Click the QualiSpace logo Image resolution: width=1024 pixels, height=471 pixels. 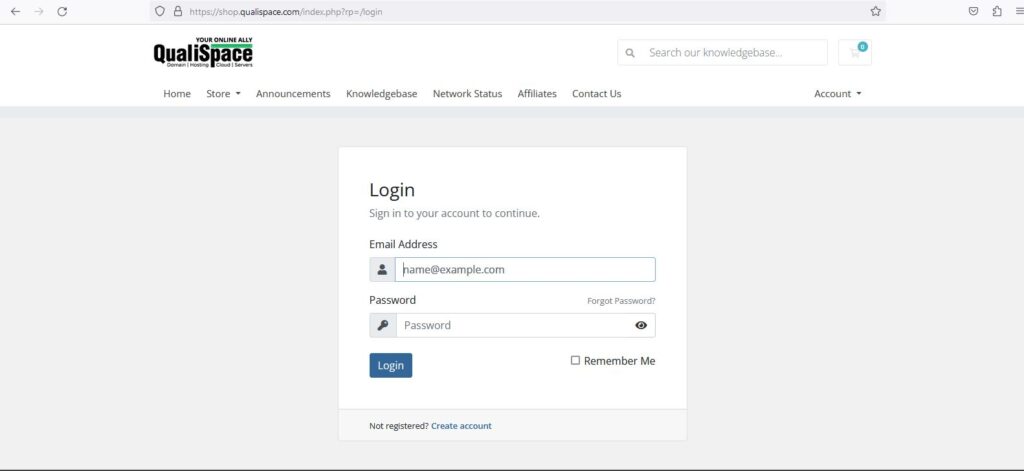(x=203, y=52)
